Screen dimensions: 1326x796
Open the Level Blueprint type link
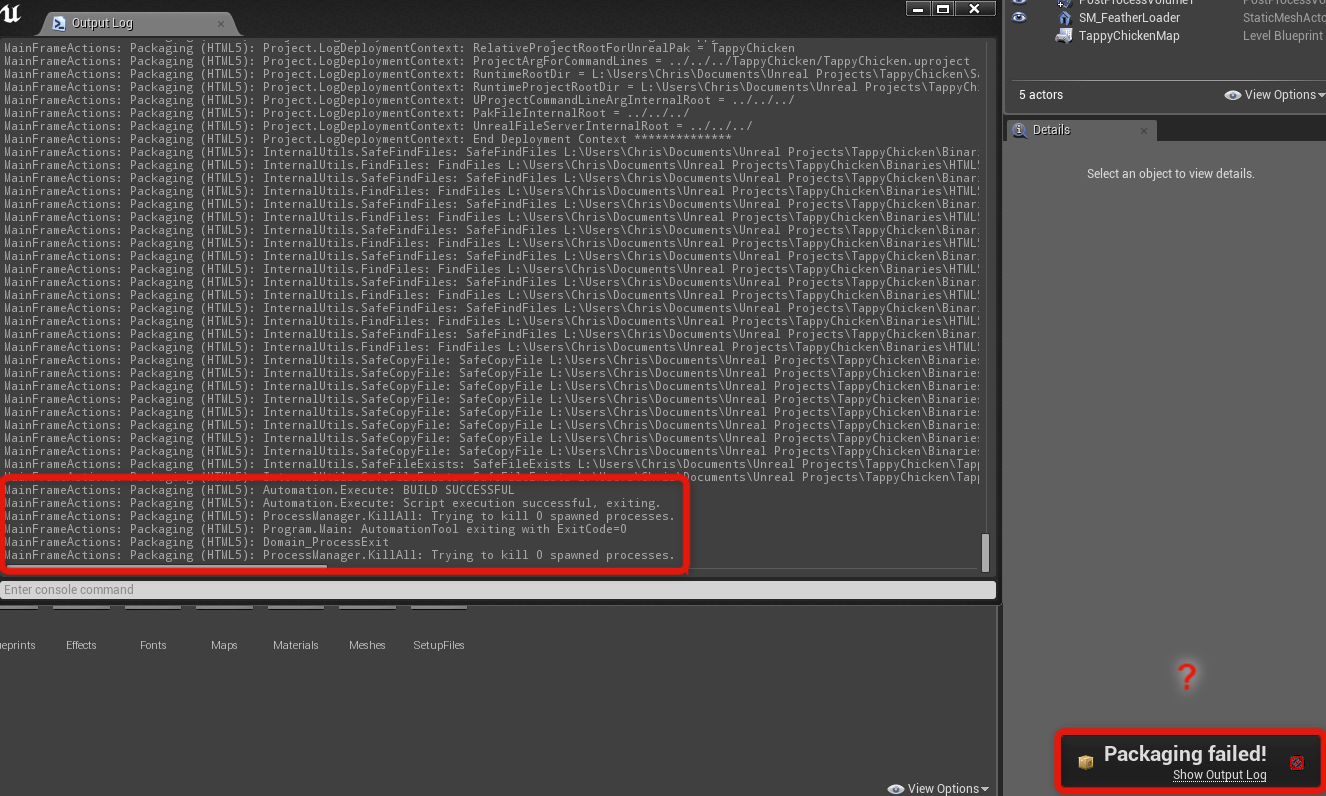(x=1283, y=36)
